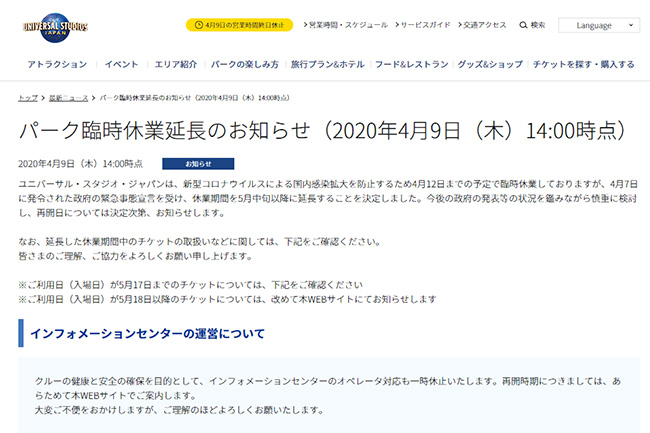This screenshot has height=433, width=650.
Task: Click the clock icon in yellow banner
Action: 195,25
